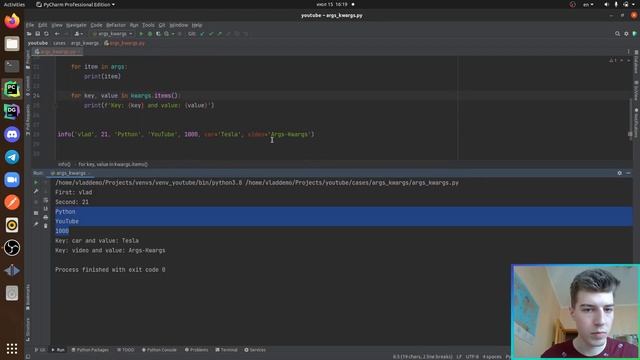Viewport: 640px width, 360px height.
Task: Click the green Run button in toolbar
Action: coord(141,34)
